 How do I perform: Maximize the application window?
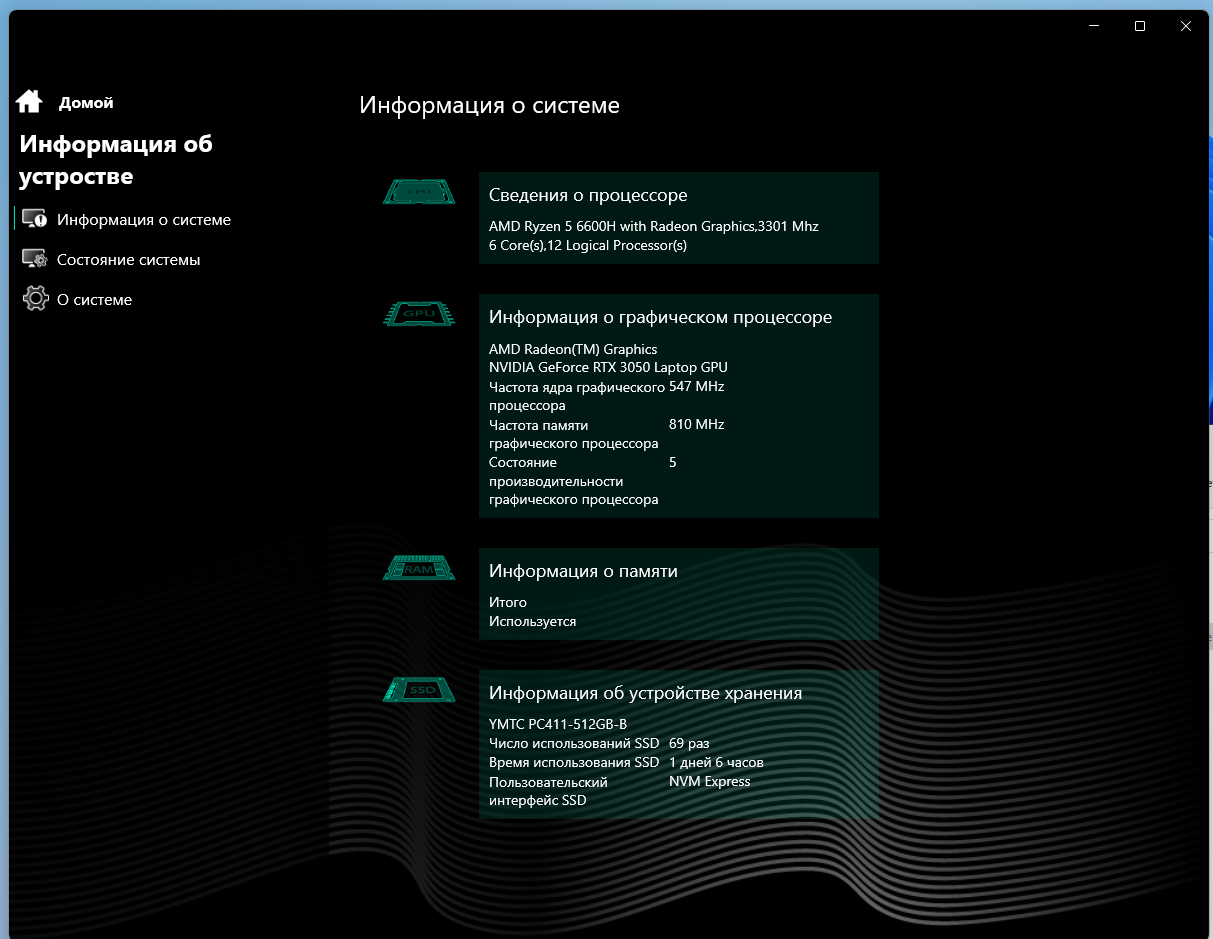1140,27
